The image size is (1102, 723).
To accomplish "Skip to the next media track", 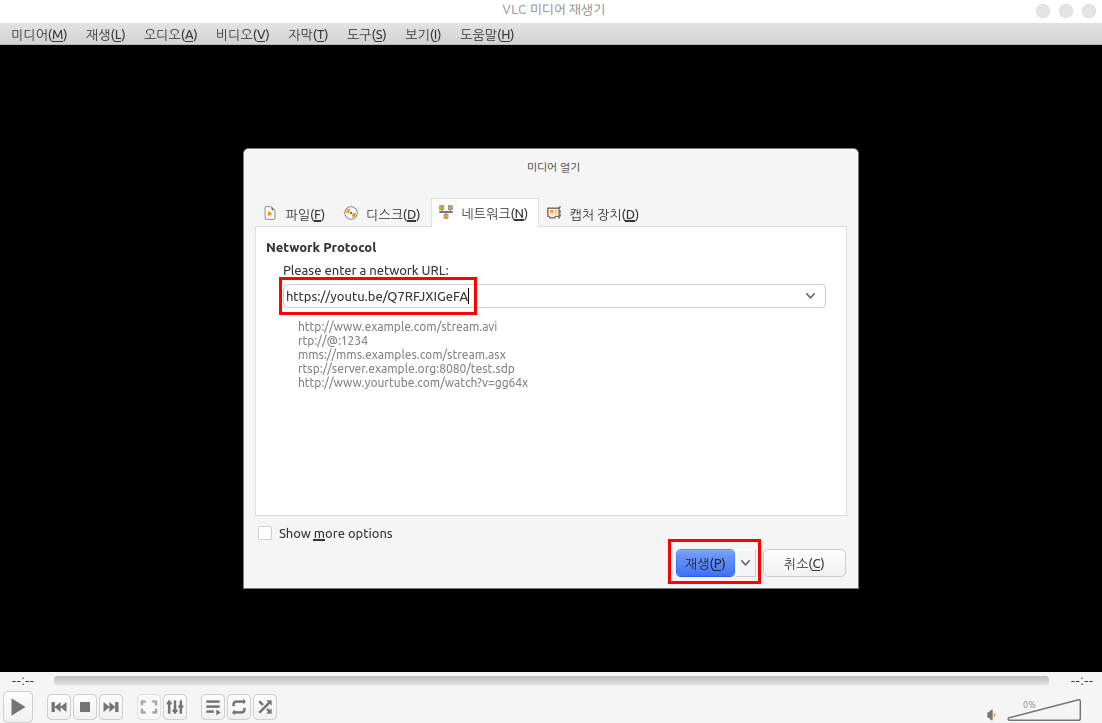I will point(111,707).
